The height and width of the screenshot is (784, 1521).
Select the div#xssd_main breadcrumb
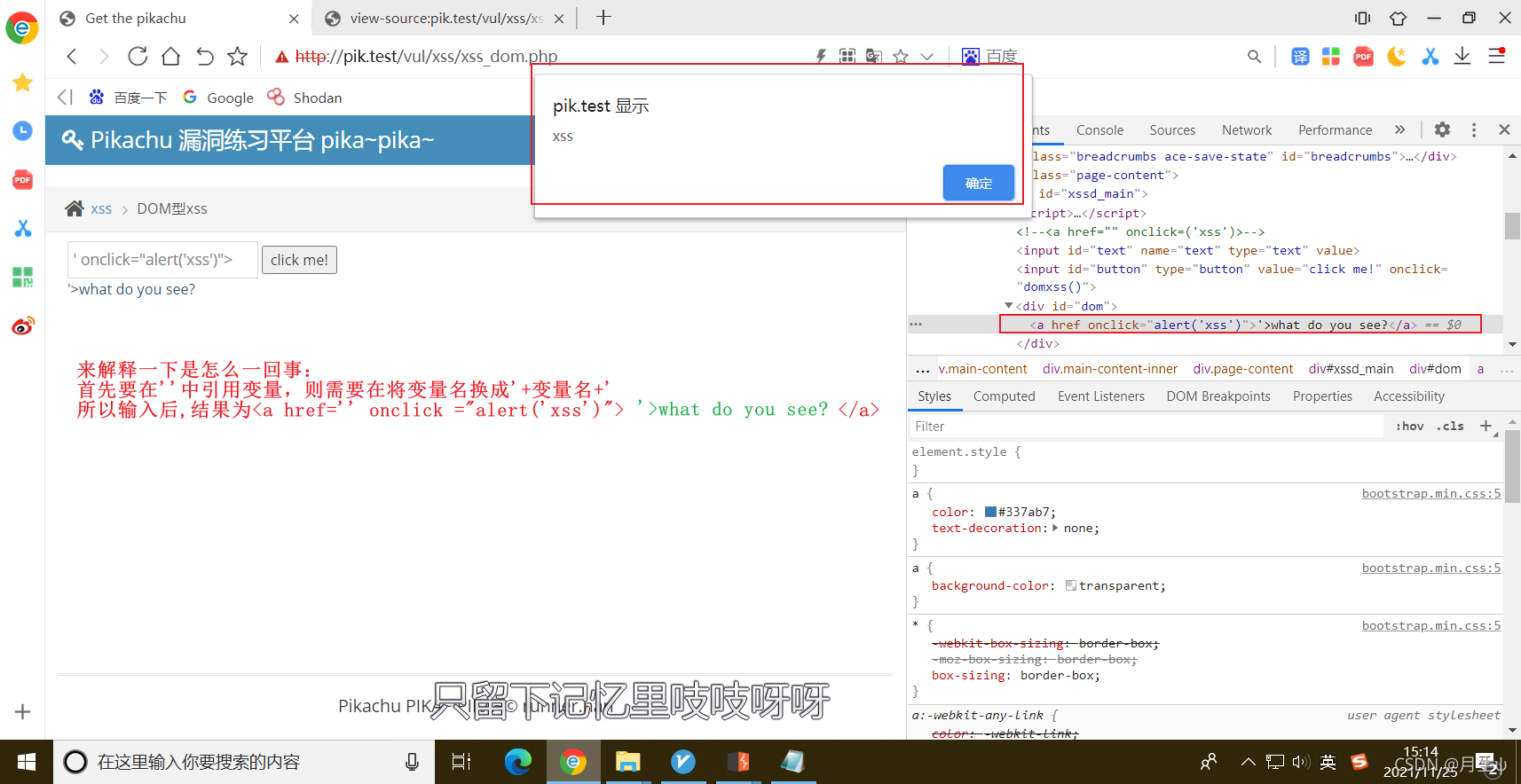1351,369
